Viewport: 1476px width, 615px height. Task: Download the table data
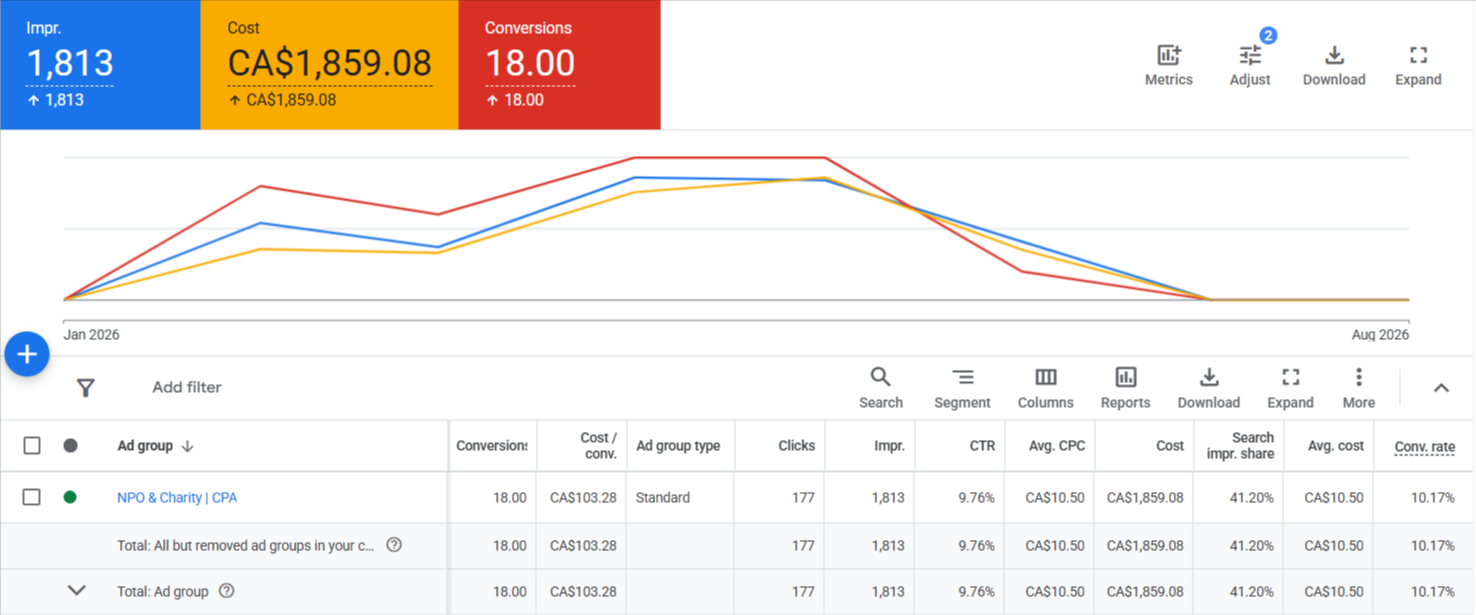point(1208,388)
